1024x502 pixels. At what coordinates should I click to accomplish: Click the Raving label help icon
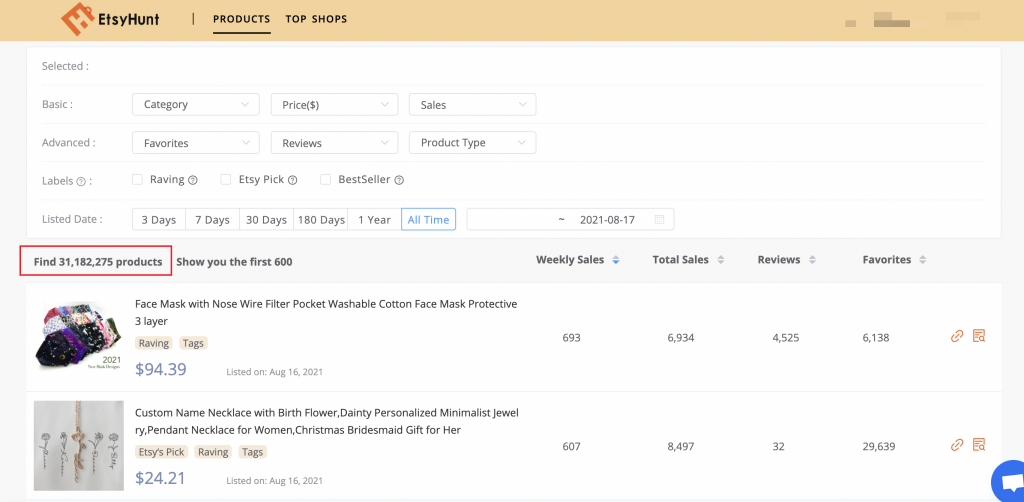click(193, 181)
